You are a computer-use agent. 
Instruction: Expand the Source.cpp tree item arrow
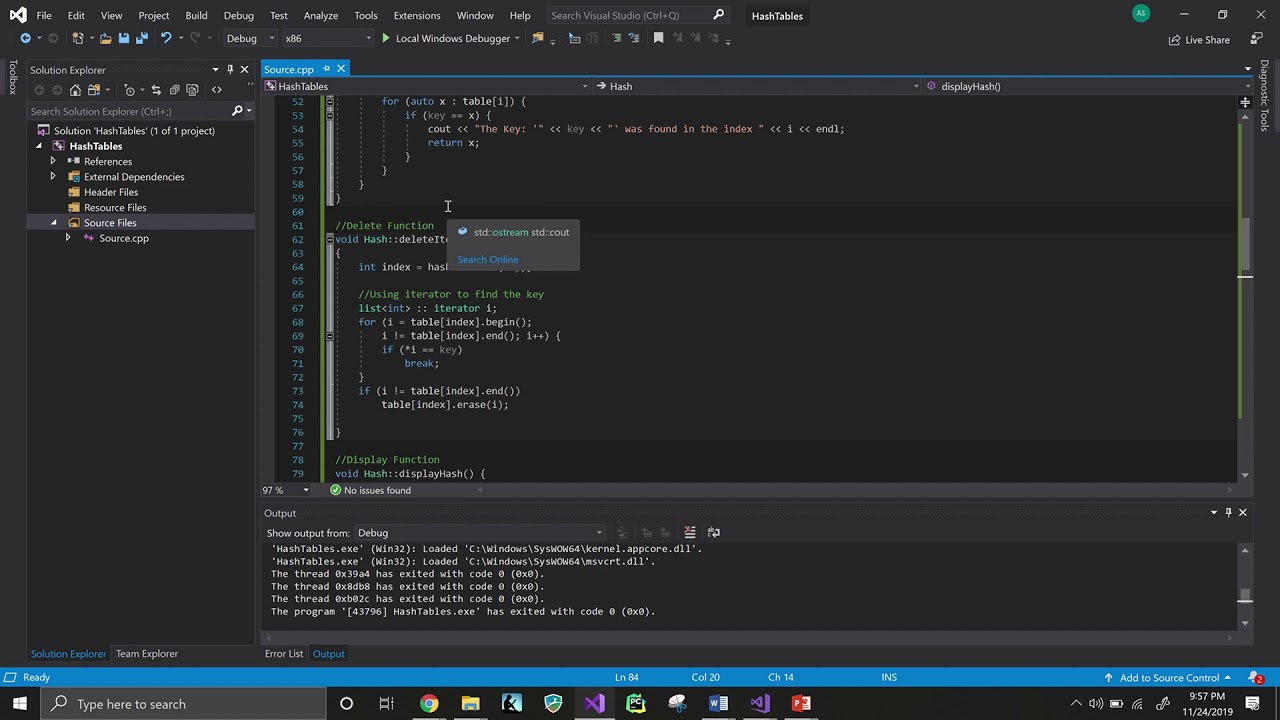[67, 238]
